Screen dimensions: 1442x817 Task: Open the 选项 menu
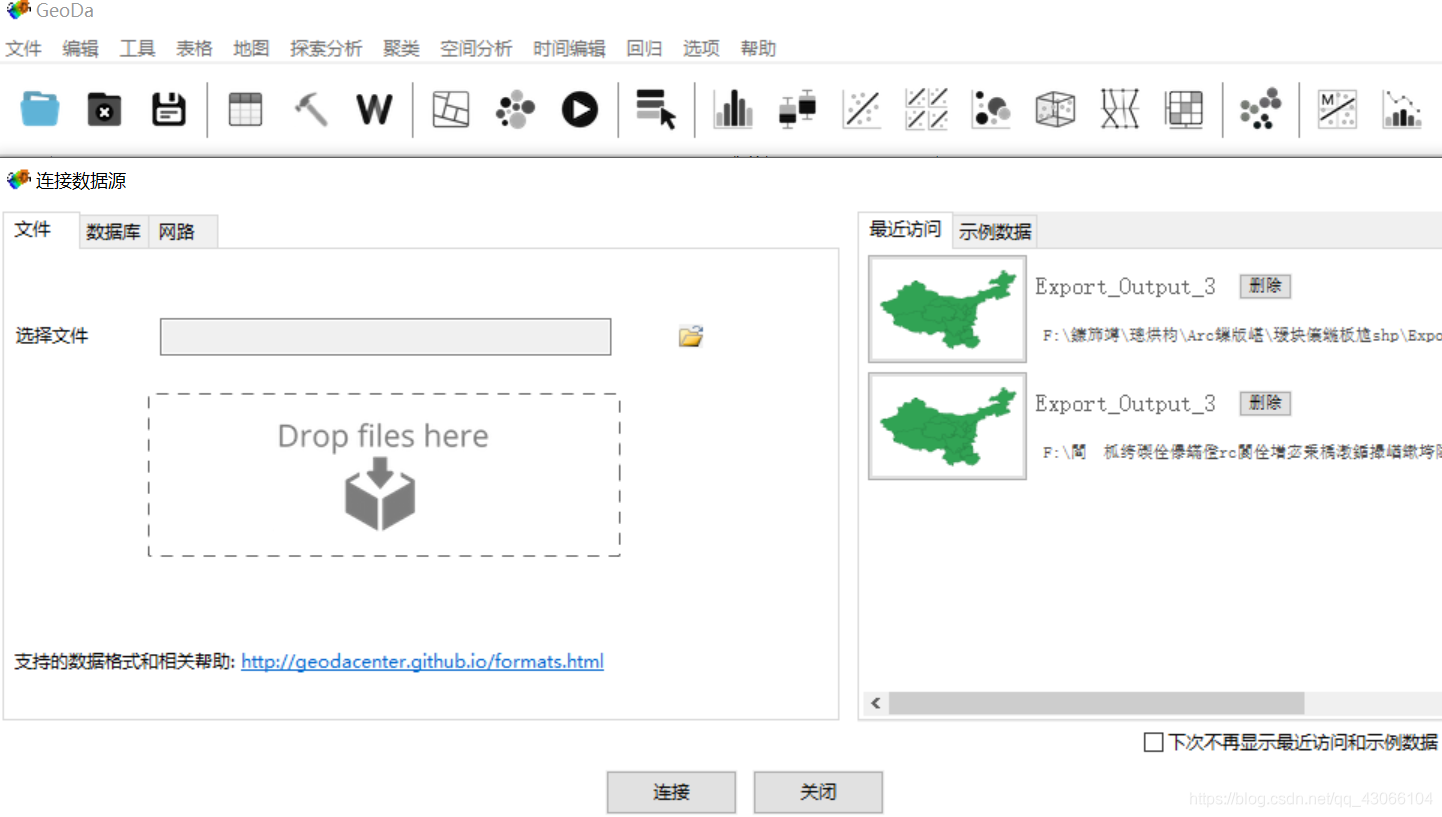point(701,48)
